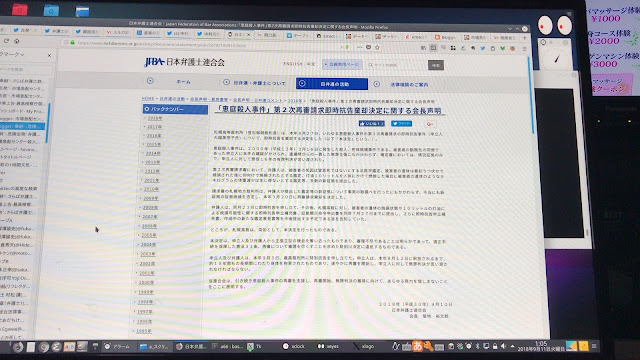Screen dimensions: 640x360
Task: Click the gray search submit button
Action: point(436,65)
